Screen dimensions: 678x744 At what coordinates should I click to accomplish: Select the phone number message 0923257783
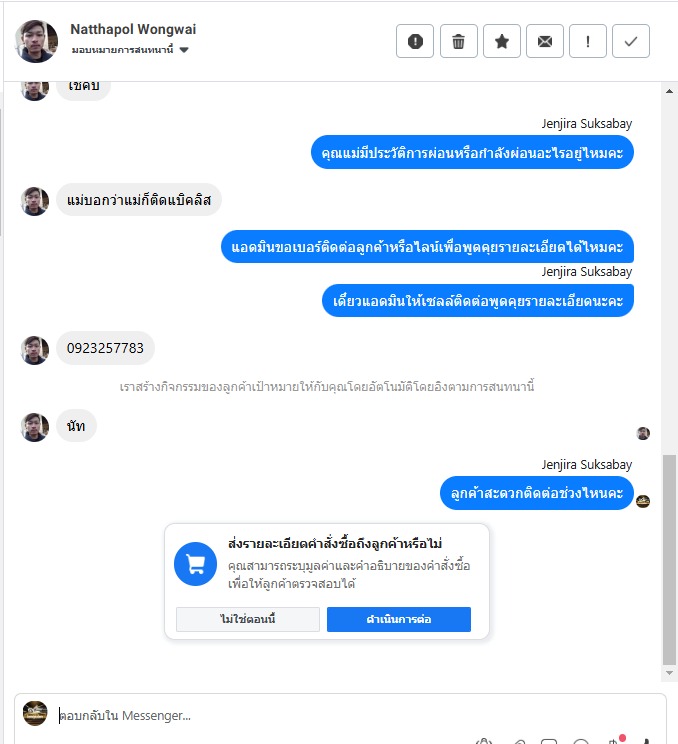105,348
